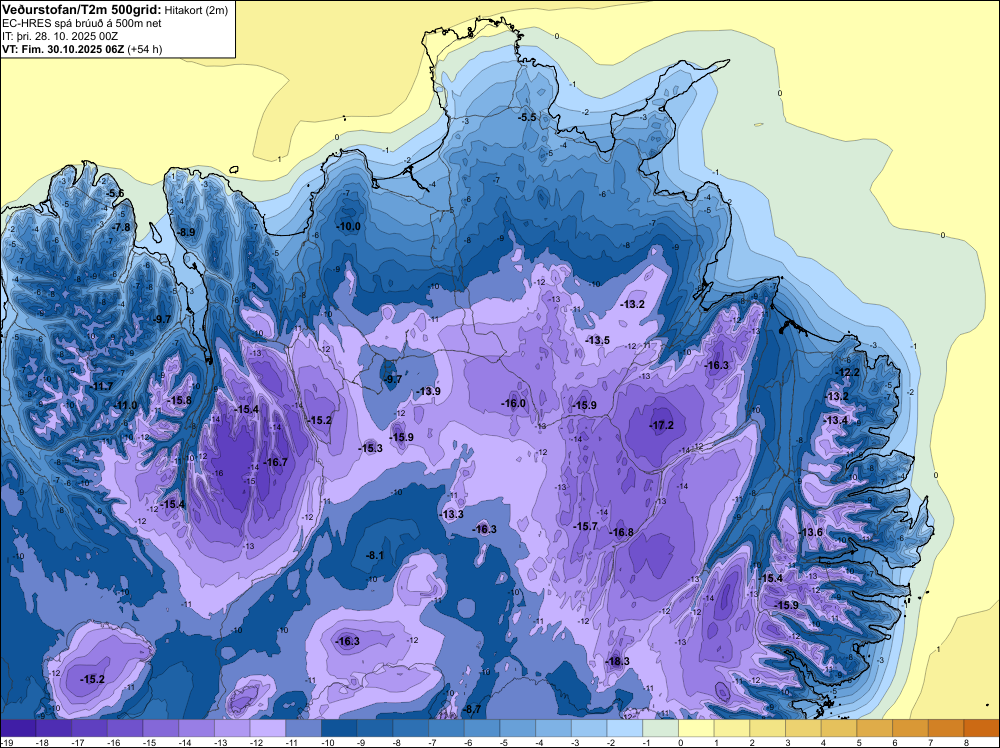The width and height of the screenshot is (1000, 748).
Task: Select the -17.2 temperature minimum label
Action: tap(661, 425)
